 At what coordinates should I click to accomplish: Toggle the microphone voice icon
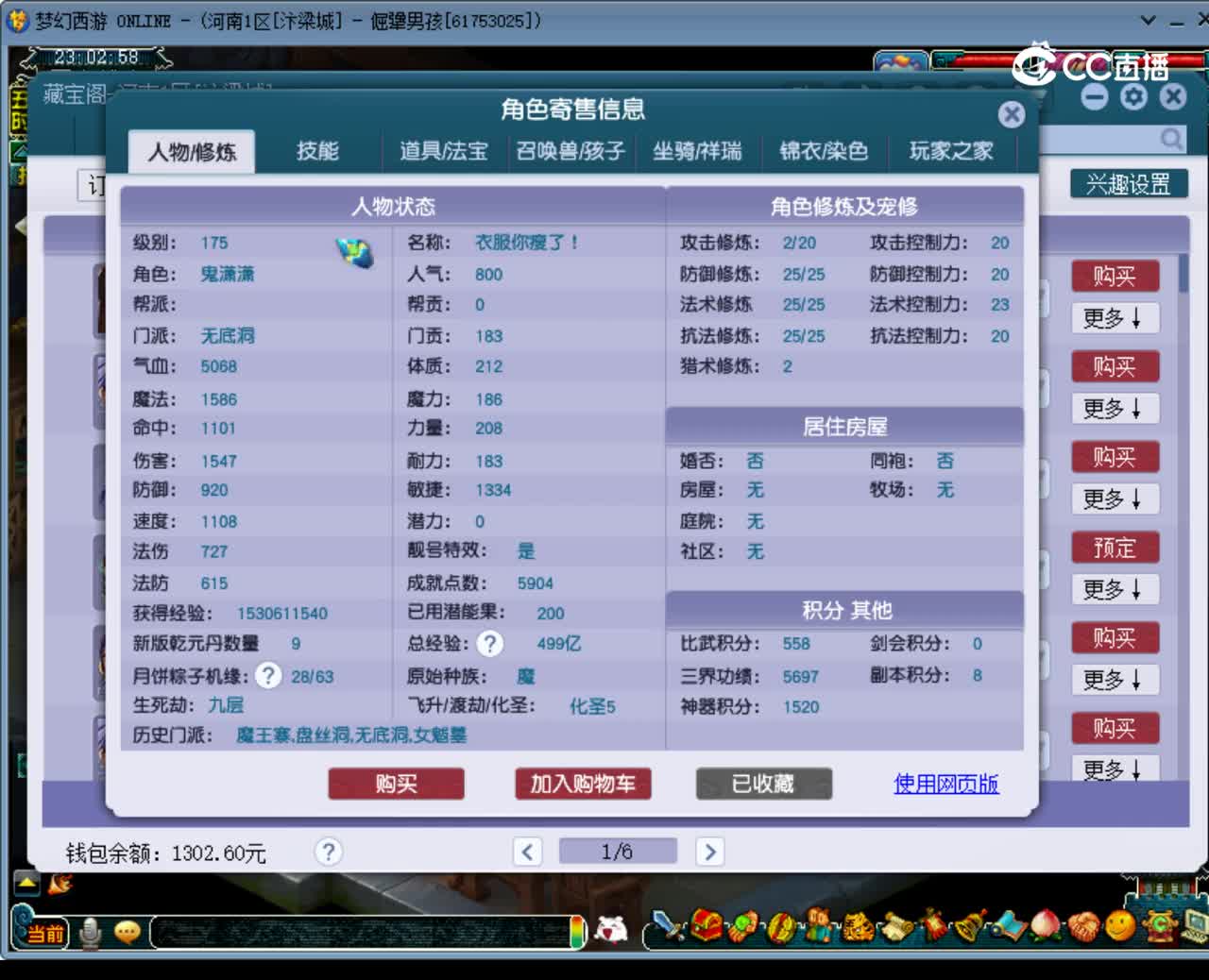coord(90,933)
